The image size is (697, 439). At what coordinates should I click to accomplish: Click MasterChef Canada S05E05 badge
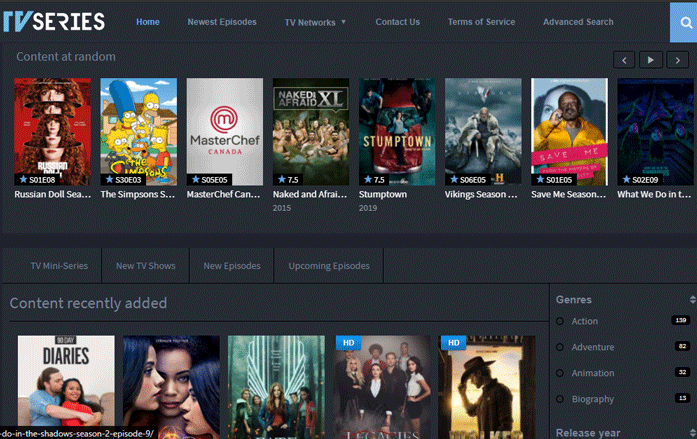tap(209, 180)
